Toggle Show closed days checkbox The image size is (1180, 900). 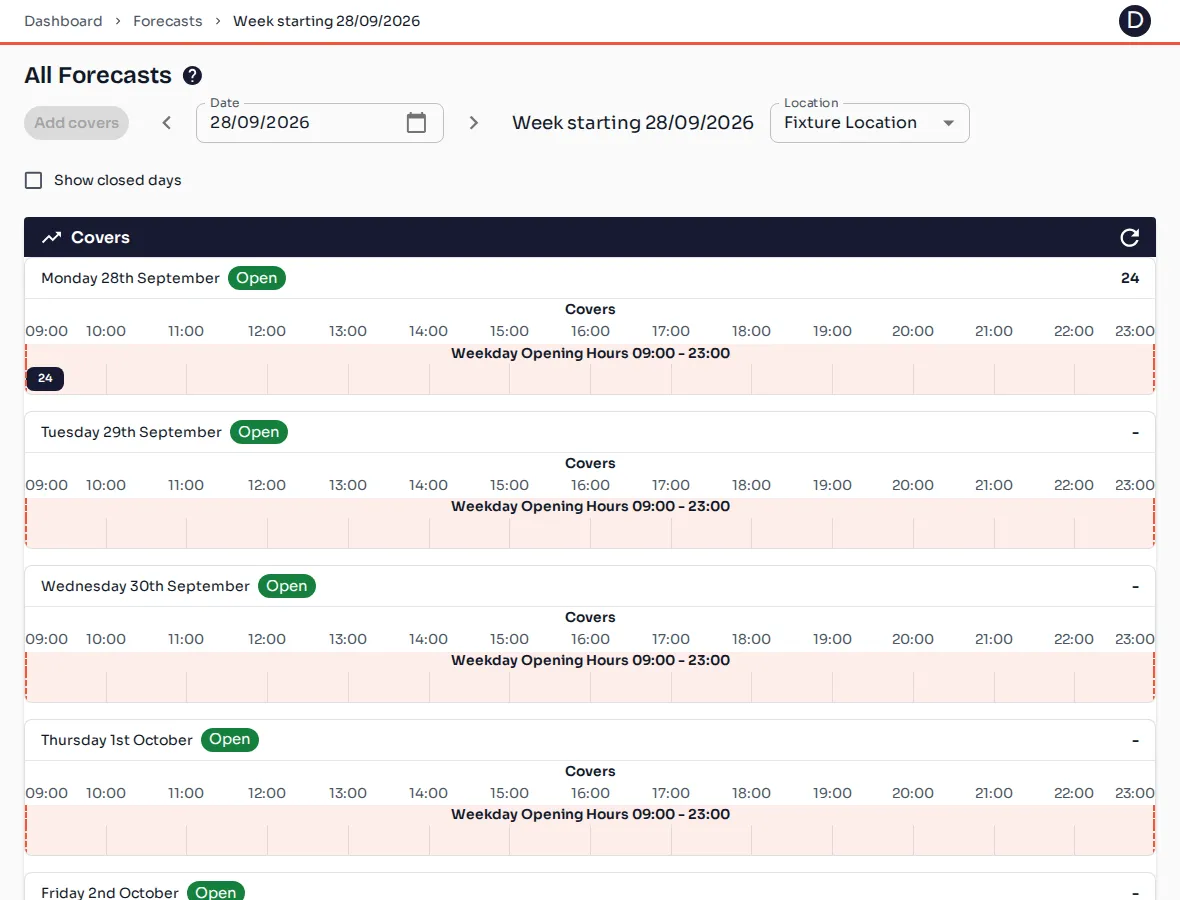(33, 181)
